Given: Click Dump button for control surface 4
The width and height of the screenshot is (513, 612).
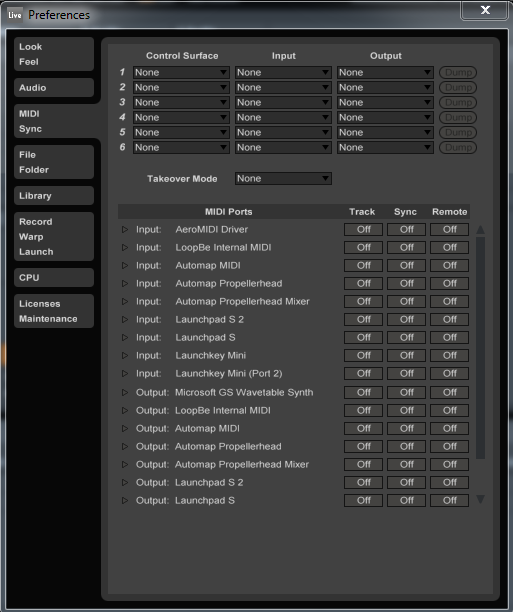Looking at the screenshot, I should 458,117.
